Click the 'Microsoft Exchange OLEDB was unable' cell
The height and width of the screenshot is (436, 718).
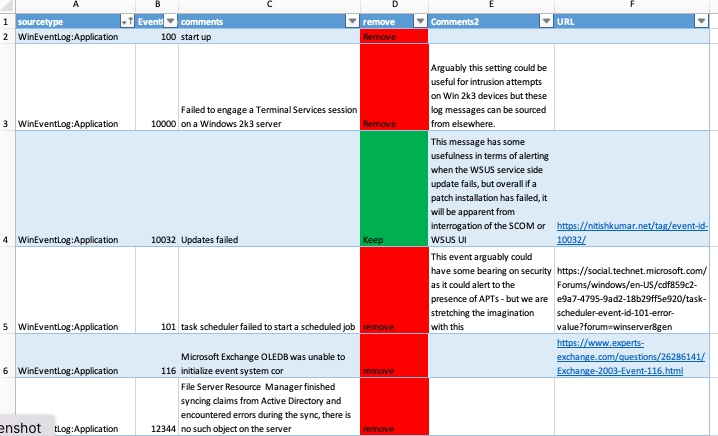[269, 355]
